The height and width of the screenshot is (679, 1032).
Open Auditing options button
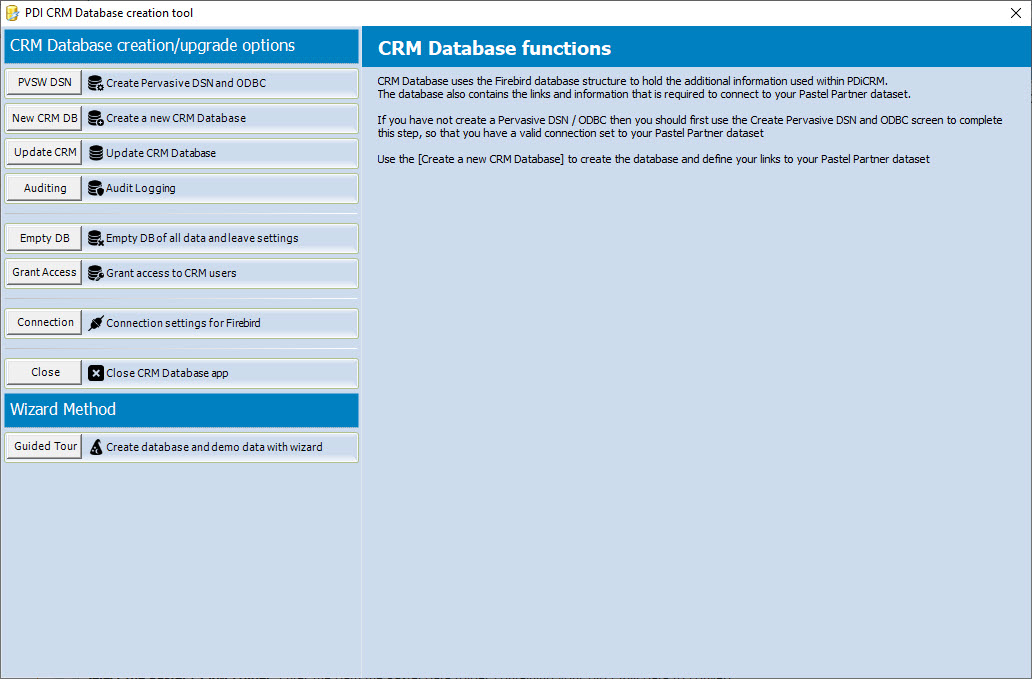coord(45,188)
